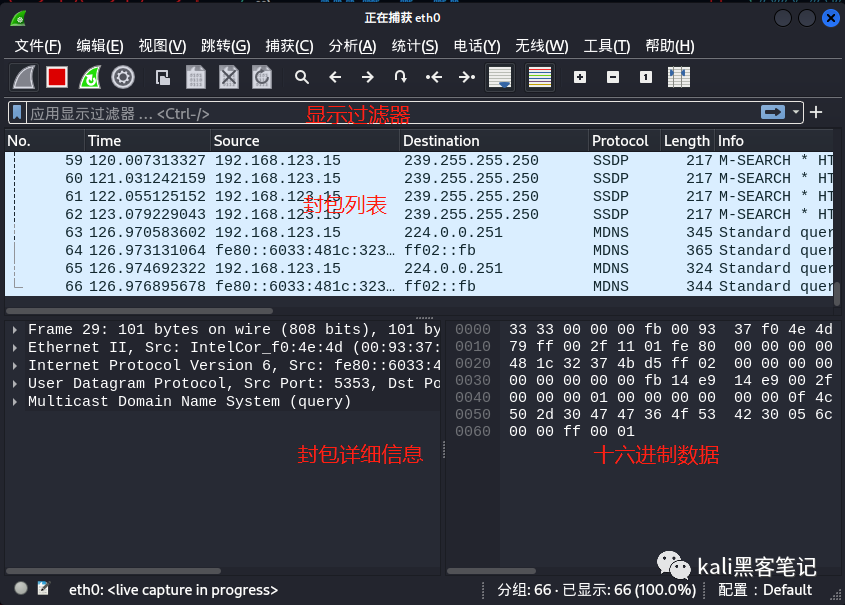Viewport: 845px width, 605px height.
Task: Click the packet list horizontal scrollbar
Action: 139,311
